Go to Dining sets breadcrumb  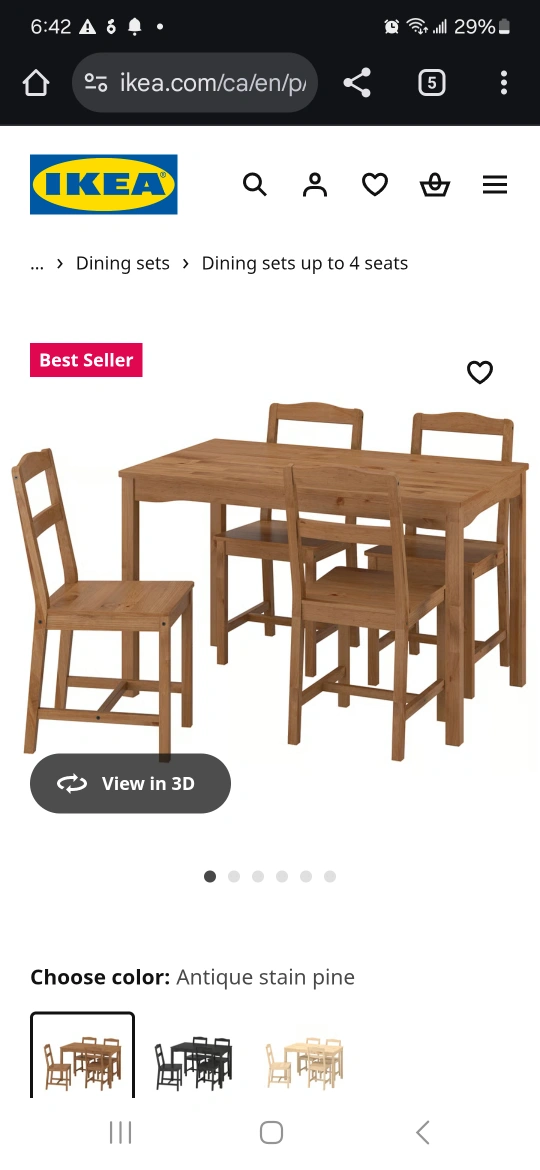[123, 263]
